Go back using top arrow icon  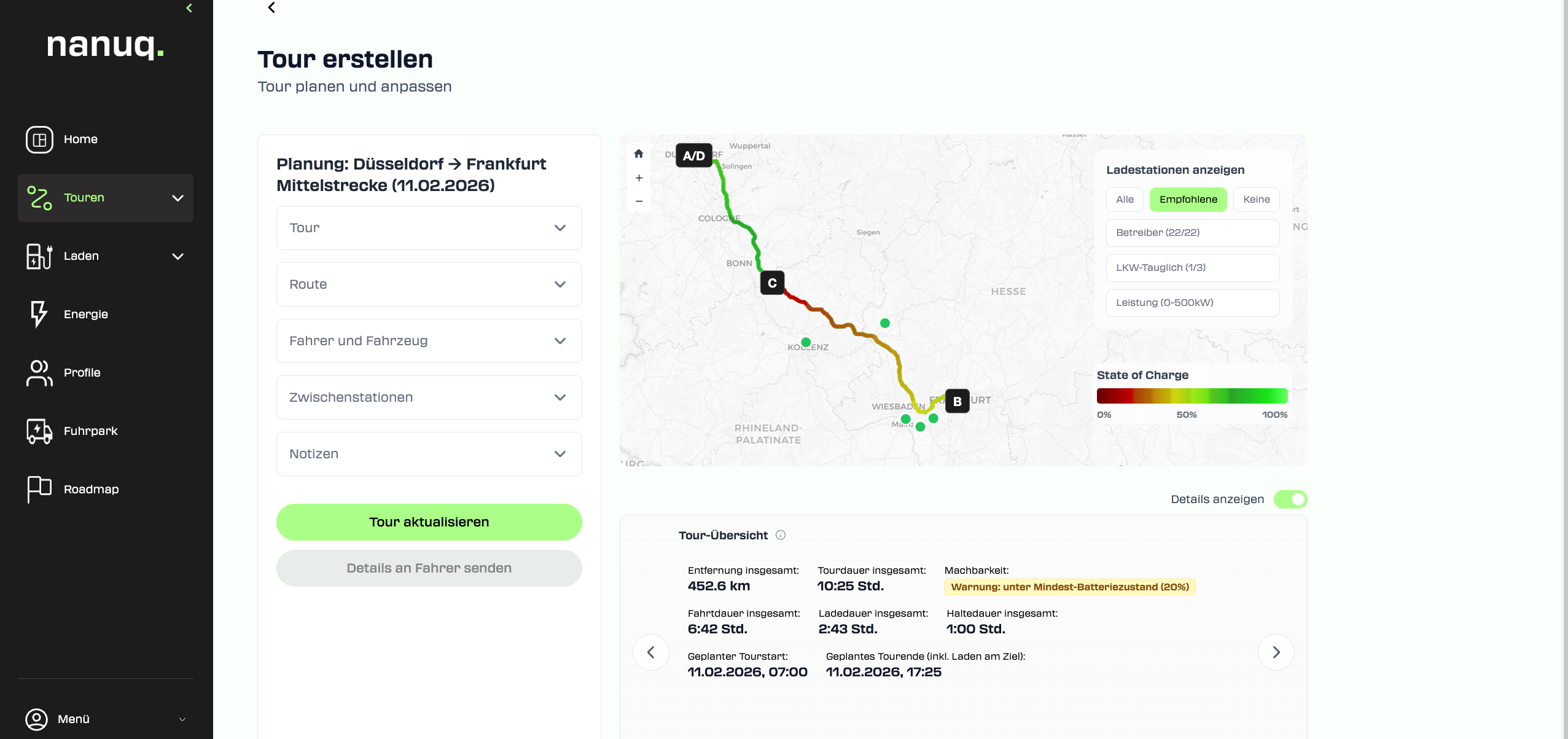click(271, 8)
